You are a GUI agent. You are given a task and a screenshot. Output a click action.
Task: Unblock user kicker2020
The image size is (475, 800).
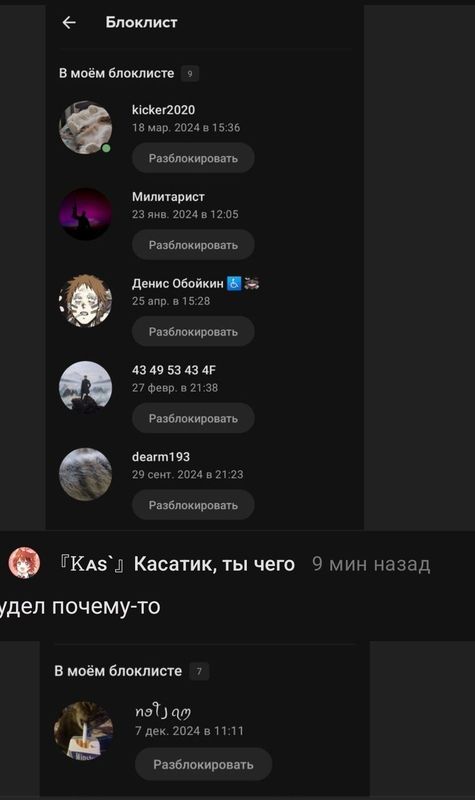(193, 158)
